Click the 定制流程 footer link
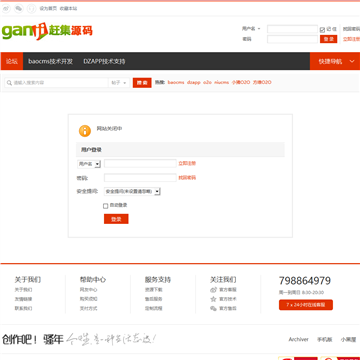The image size is (360, 360). pyautogui.click(x=154, y=308)
